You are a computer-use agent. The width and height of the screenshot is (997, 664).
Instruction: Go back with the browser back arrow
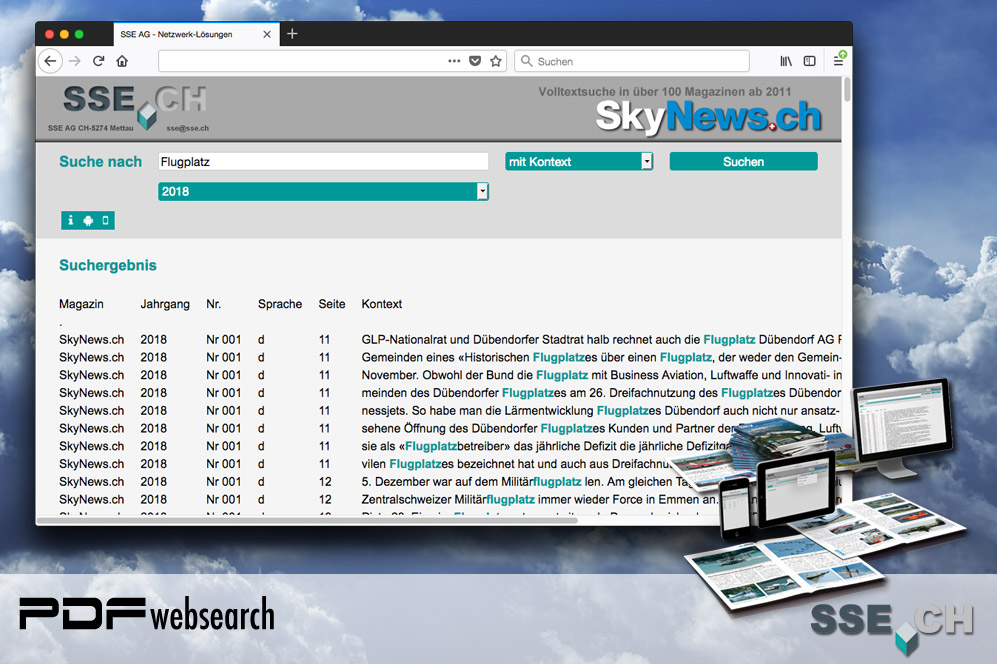(x=50, y=61)
